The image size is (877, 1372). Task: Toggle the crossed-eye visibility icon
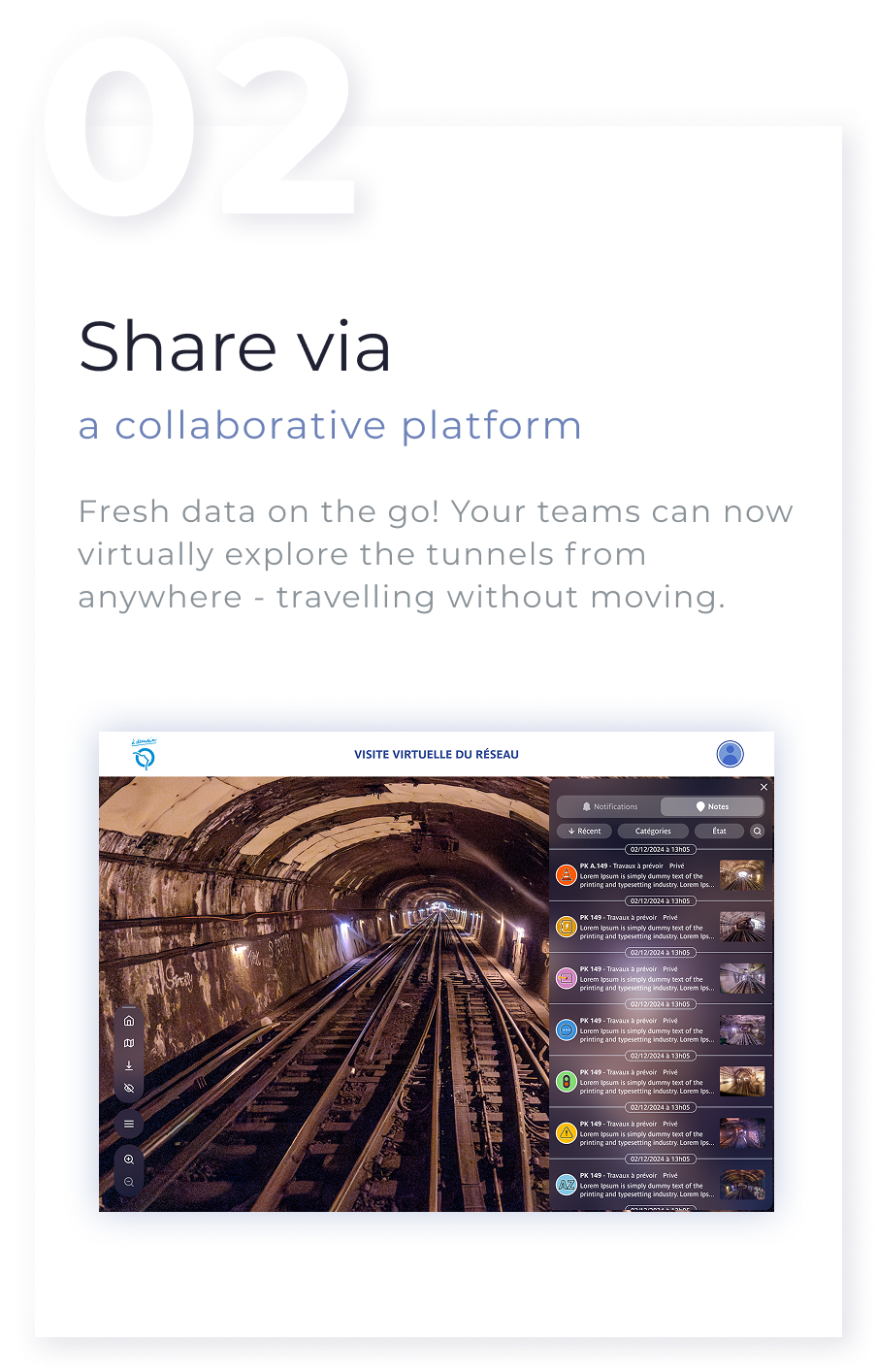pos(129,1089)
